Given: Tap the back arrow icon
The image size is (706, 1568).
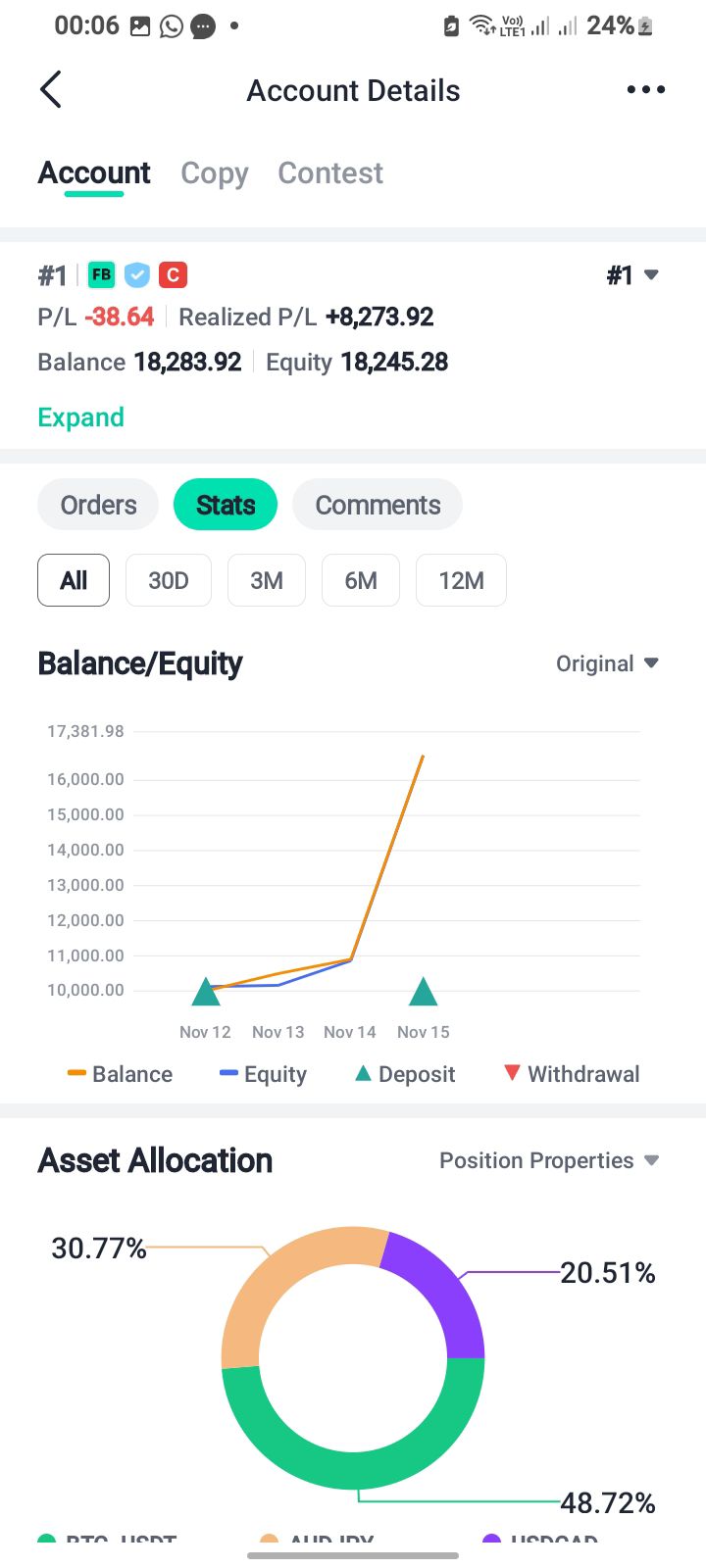Looking at the screenshot, I should click(x=51, y=90).
